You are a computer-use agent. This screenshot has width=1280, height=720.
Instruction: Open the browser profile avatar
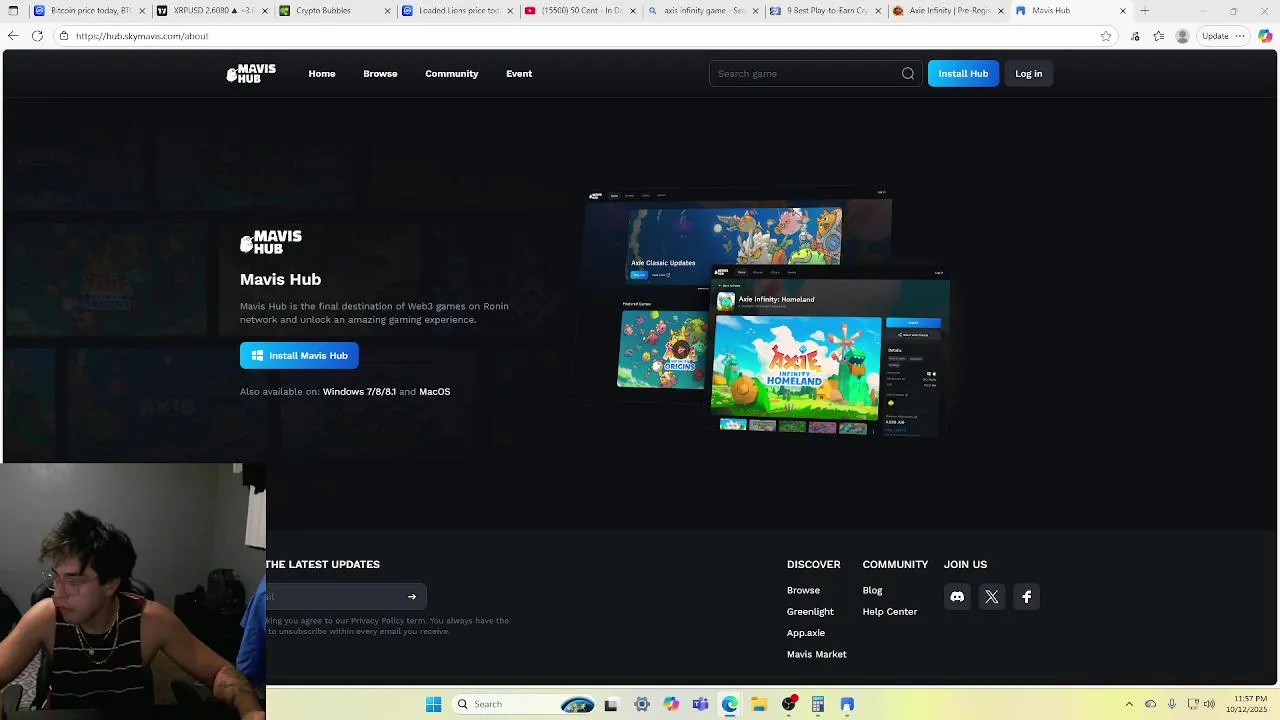[x=1183, y=36]
